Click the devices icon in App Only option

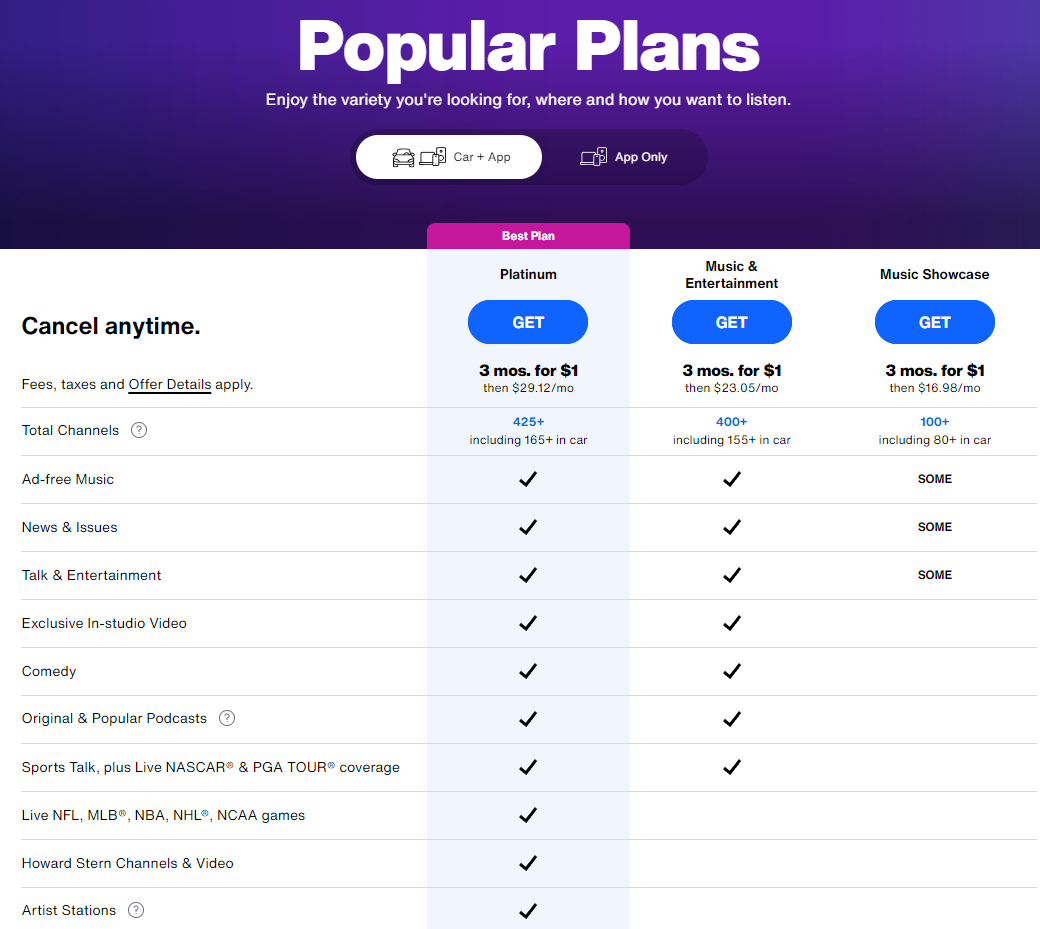pos(594,157)
